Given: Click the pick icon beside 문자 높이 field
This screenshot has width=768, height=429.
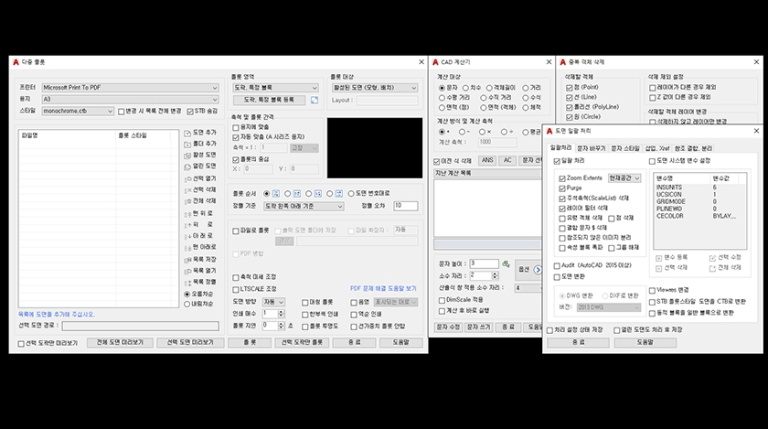Looking at the screenshot, I should click(506, 264).
